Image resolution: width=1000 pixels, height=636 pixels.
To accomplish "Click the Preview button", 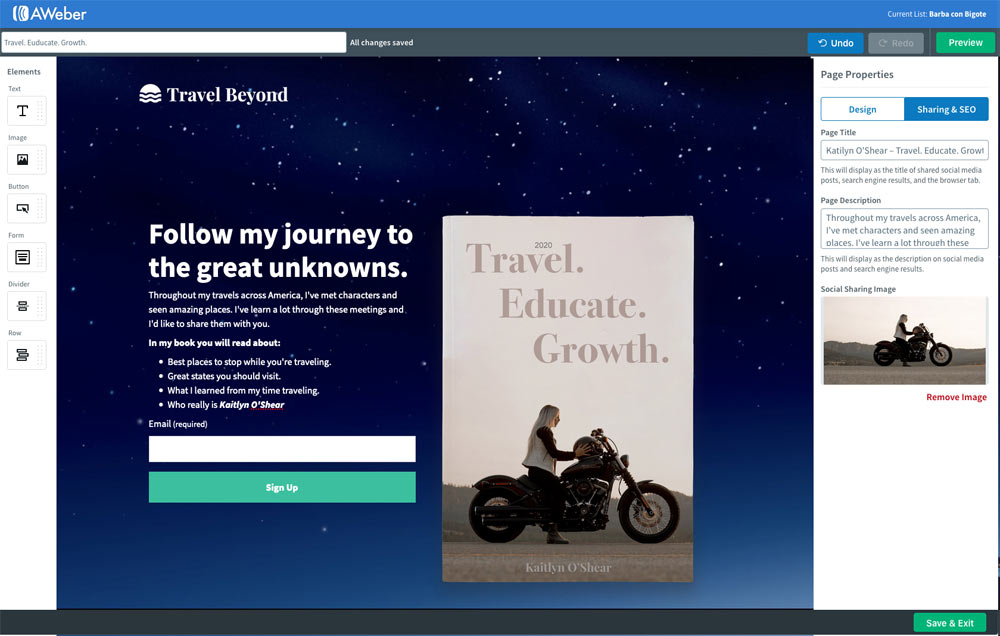I will [x=965, y=43].
